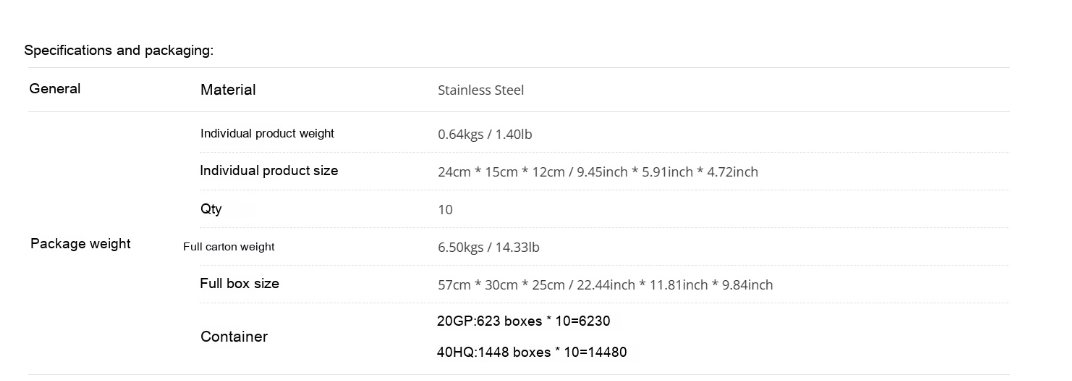Select the 'General' row label
Viewport: 1072px width, 381px height.
click(x=55, y=88)
